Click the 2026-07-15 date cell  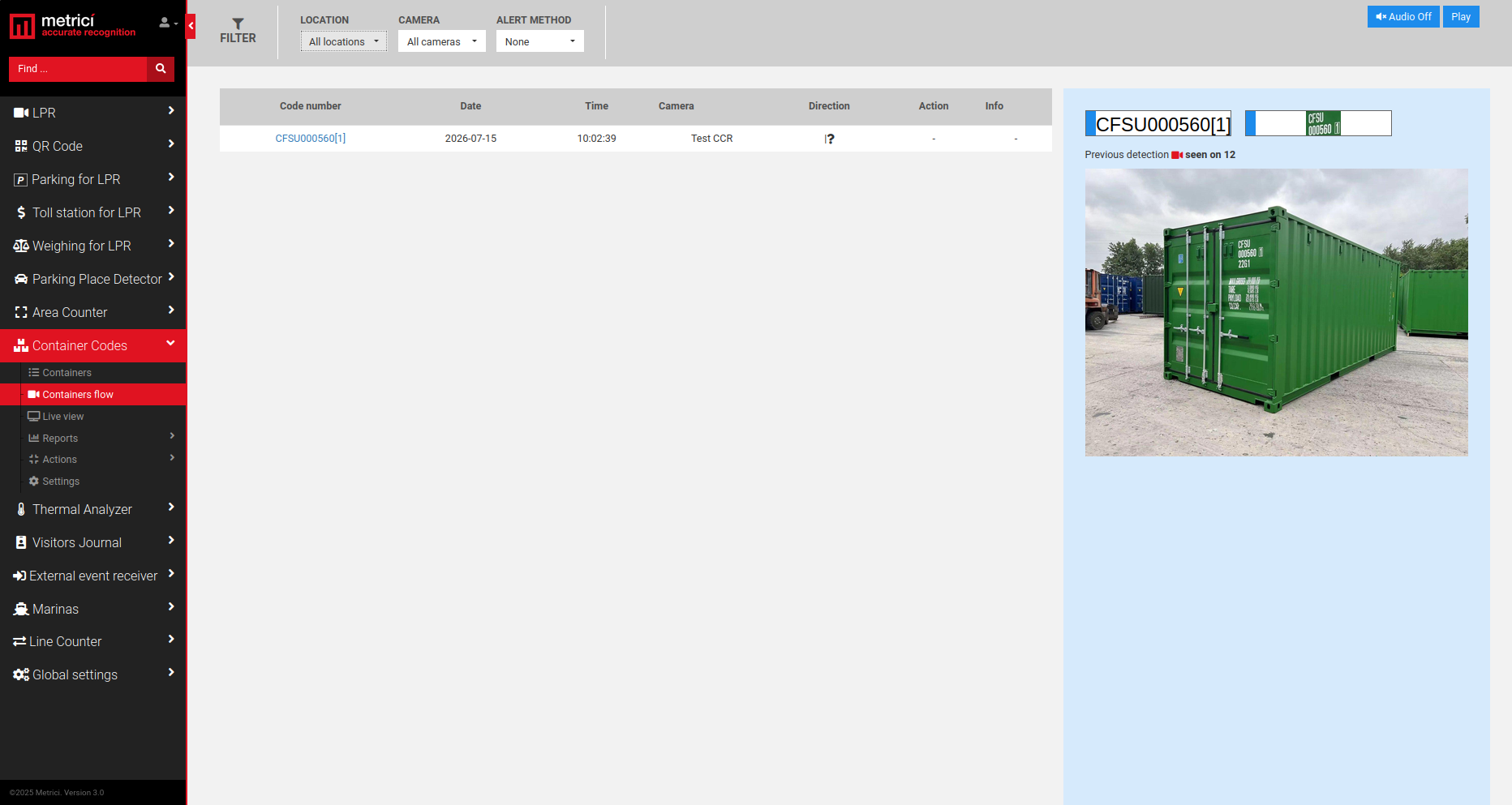[470, 139]
